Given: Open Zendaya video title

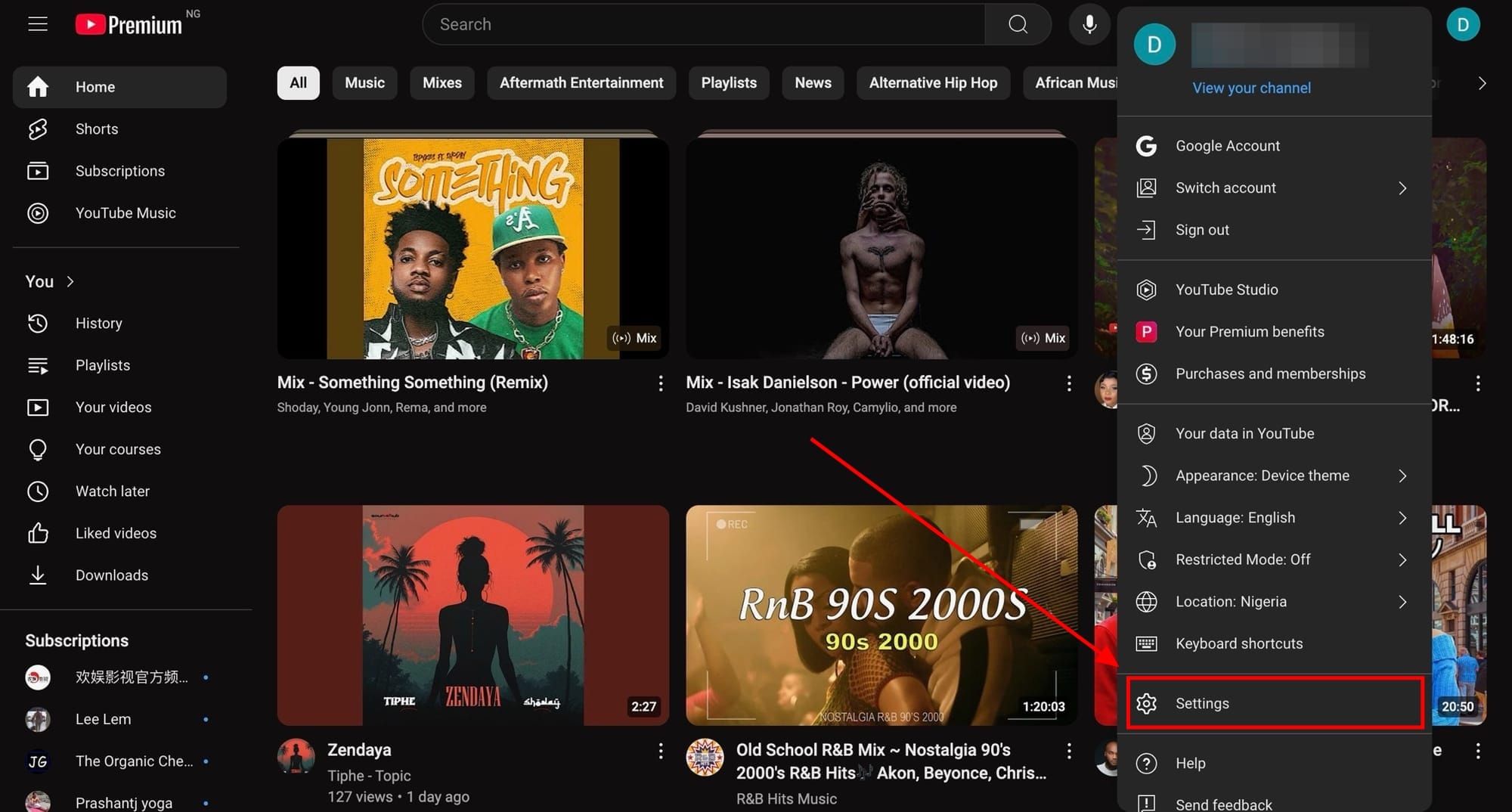Looking at the screenshot, I should (x=359, y=750).
